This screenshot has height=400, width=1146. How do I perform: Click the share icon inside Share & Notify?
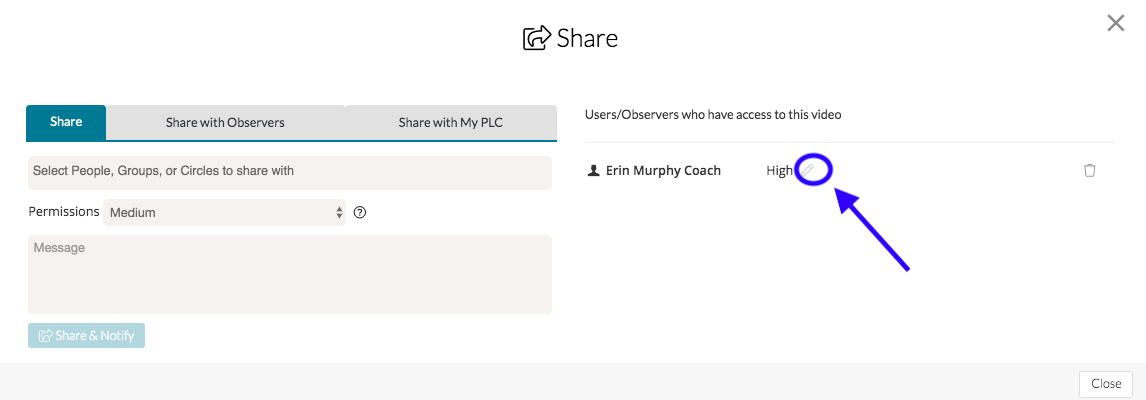pyautogui.click(x=45, y=336)
